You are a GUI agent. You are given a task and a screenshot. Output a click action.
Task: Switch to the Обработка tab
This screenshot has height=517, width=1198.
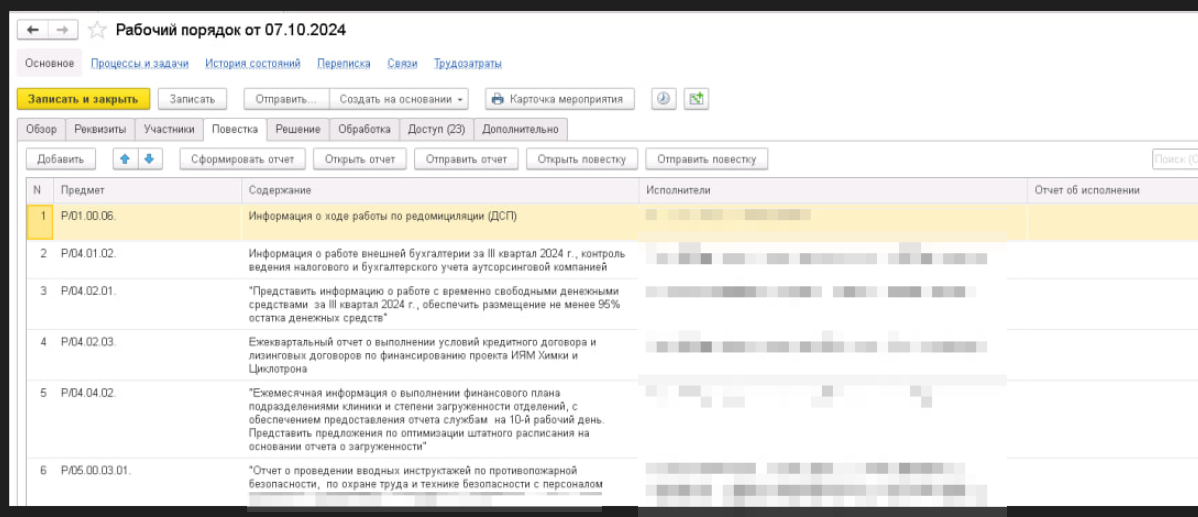click(x=364, y=130)
